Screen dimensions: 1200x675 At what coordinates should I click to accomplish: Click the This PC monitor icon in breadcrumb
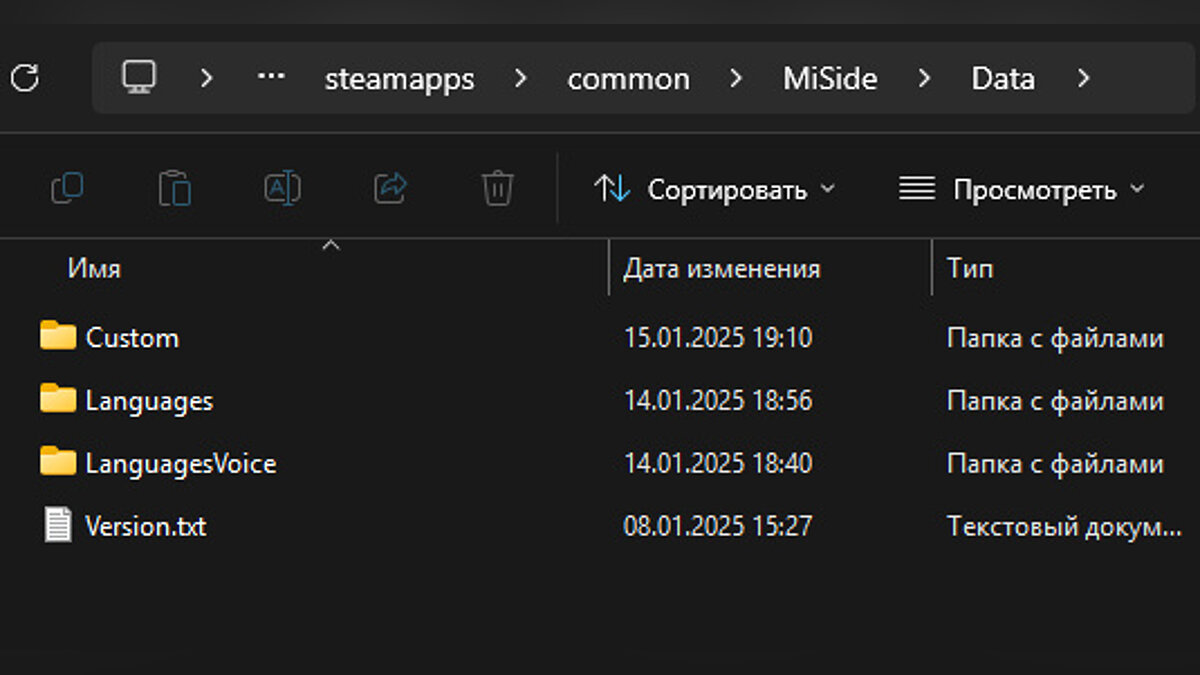click(139, 77)
